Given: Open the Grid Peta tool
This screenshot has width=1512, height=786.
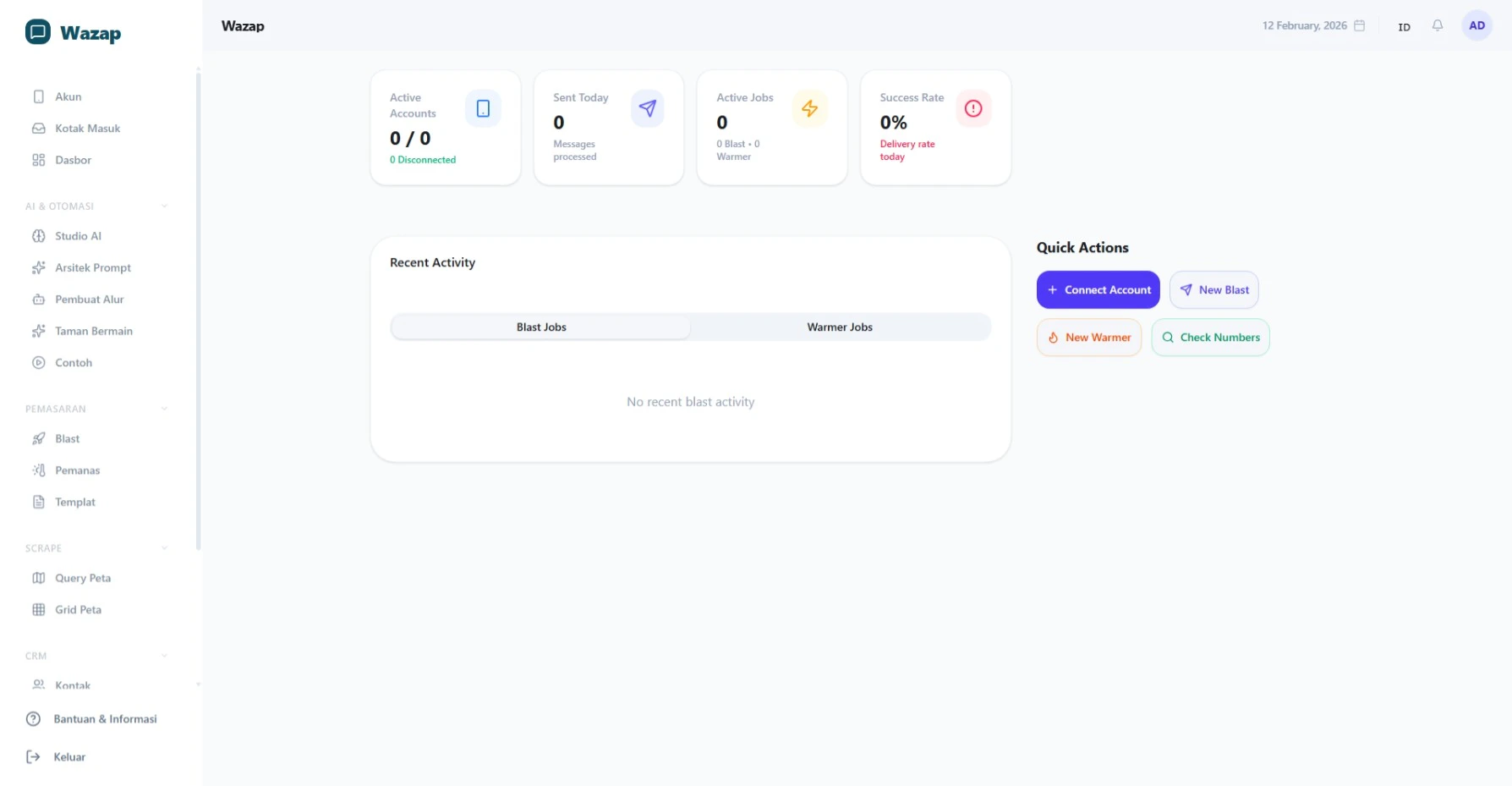Looking at the screenshot, I should click(77, 609).
